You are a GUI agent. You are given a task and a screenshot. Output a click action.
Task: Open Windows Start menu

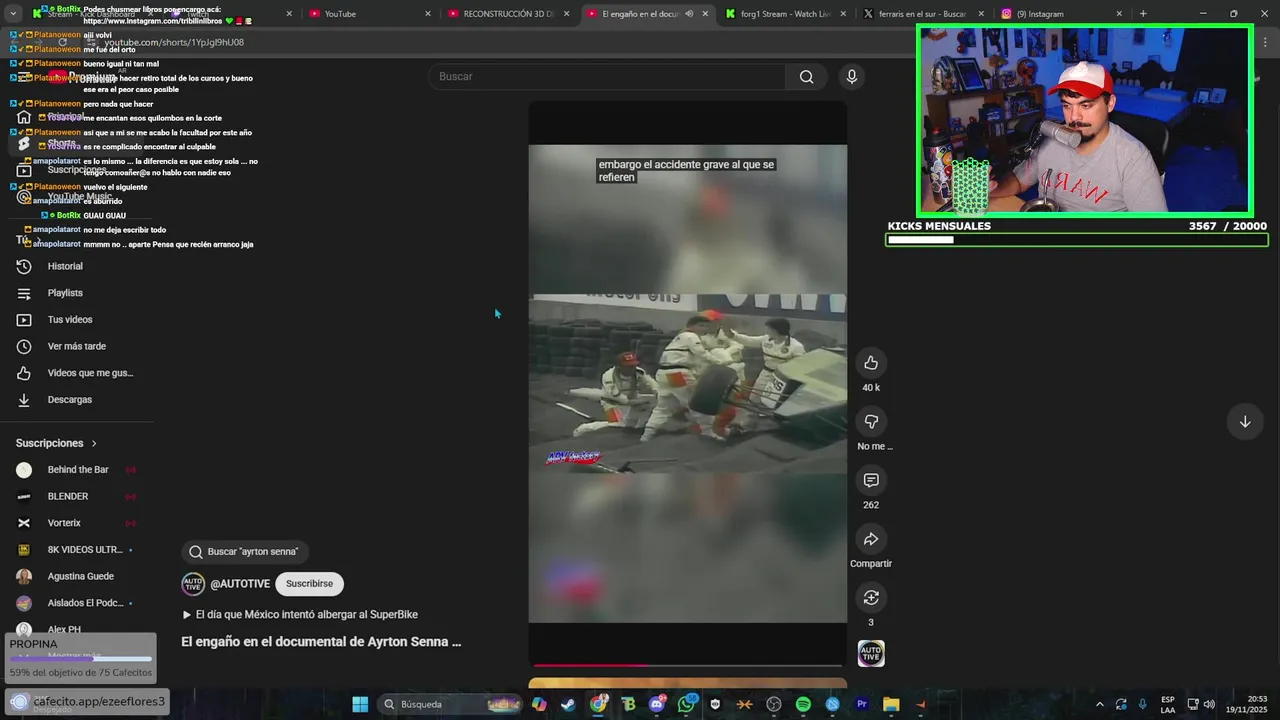(360, 704)
